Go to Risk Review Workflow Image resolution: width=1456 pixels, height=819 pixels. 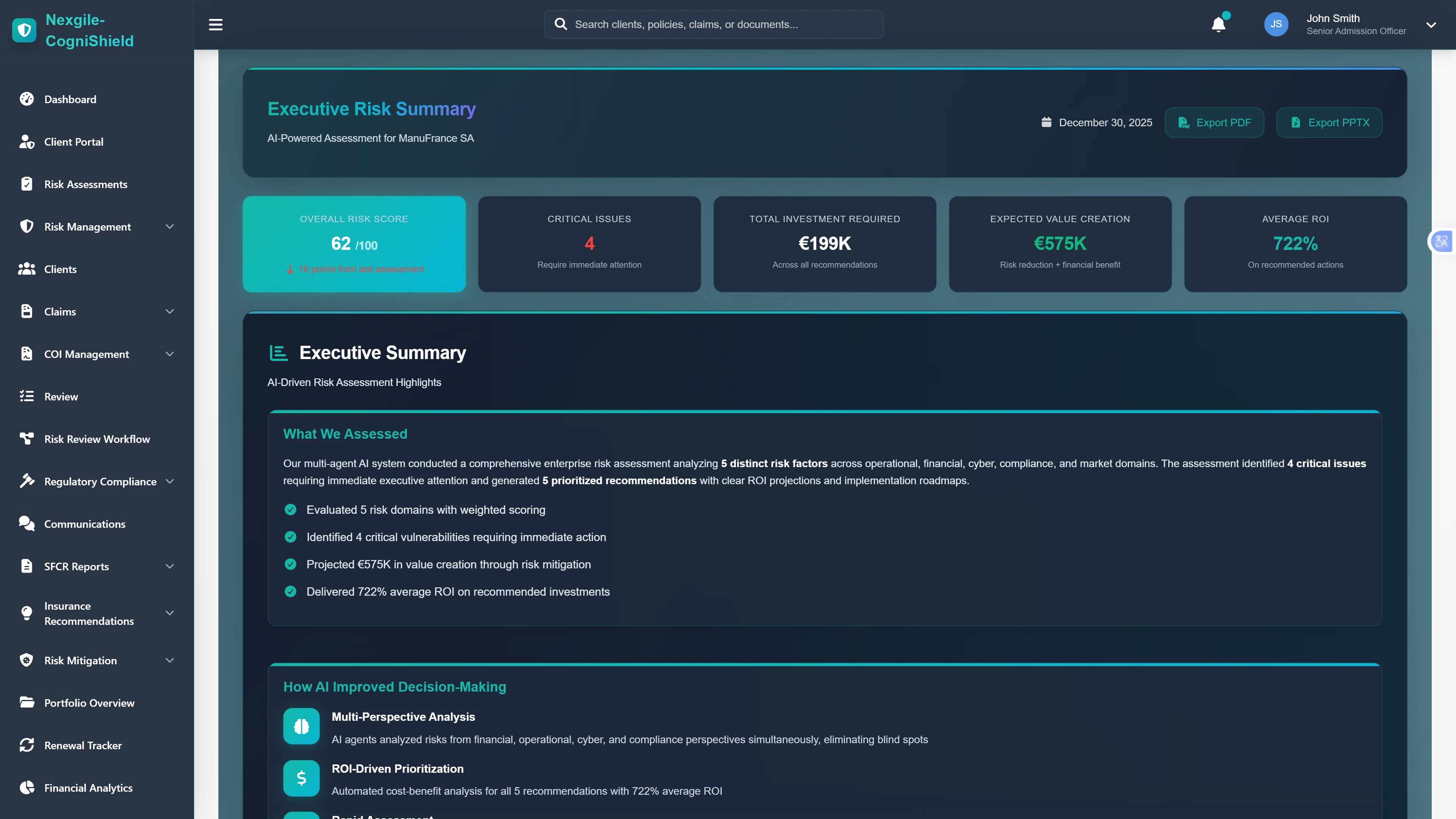pos(97,439)
